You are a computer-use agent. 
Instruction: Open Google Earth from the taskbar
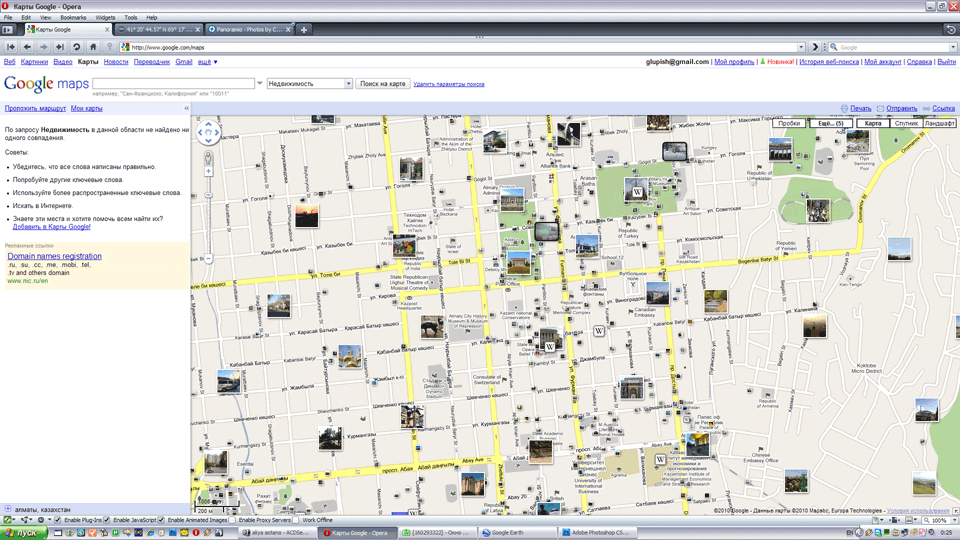pos(518,533)
